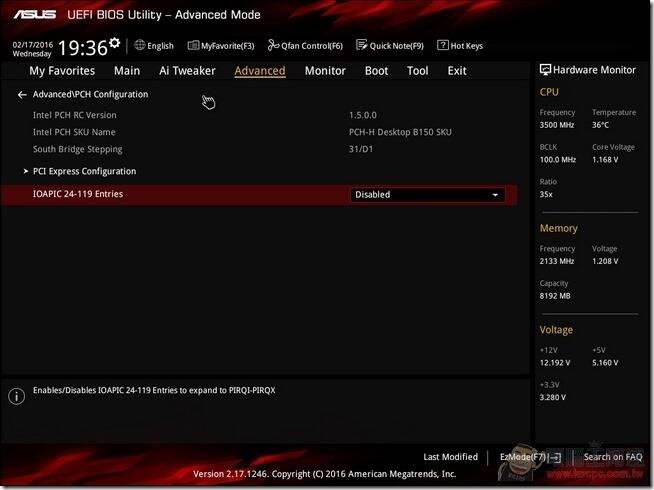Click the PCH-H Desktop B150 SKU value
The image size is (654, 490).
pyautogui.click(x=400, y=132)
